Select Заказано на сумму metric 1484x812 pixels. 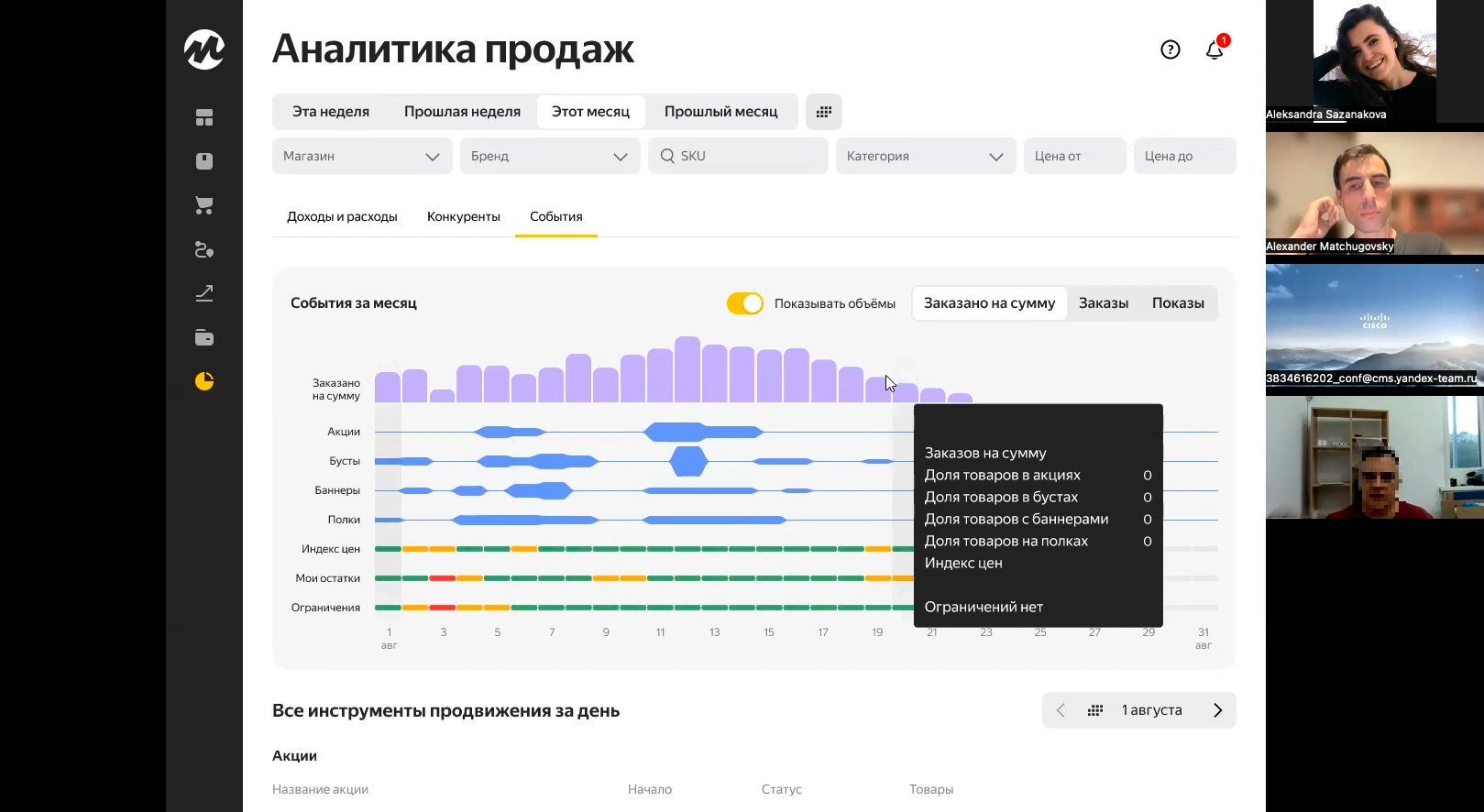pyautogui.click(x=990, y=303)
